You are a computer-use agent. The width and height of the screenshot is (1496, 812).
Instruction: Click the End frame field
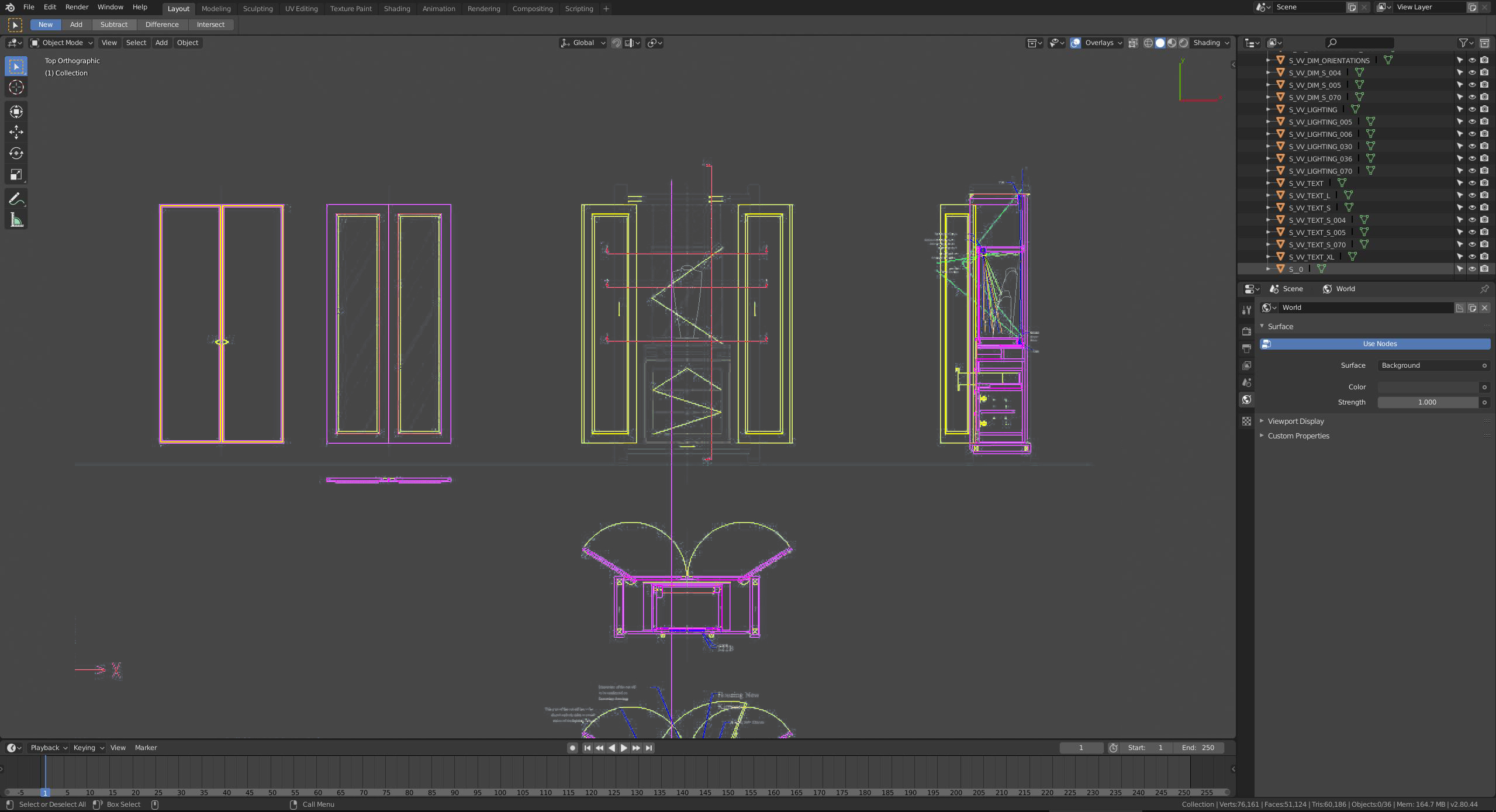(1198, 748)
